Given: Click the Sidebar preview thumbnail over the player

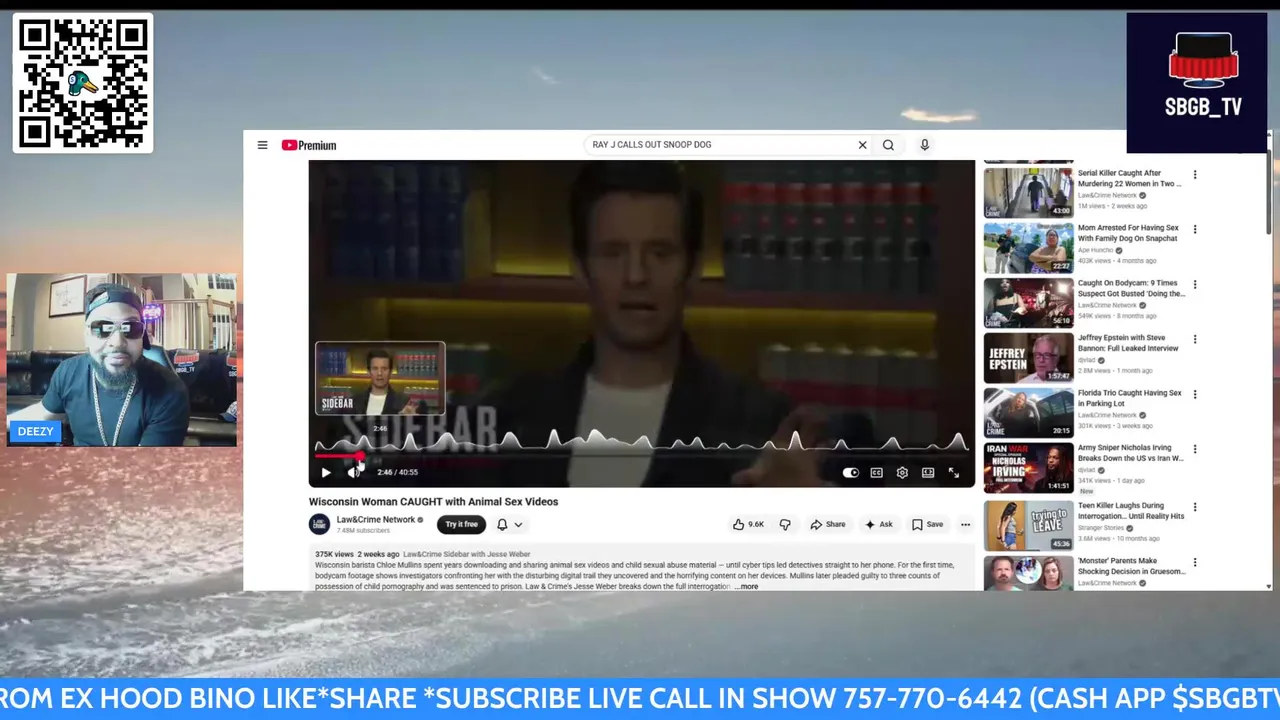Looking at the screenshot, I should click(380, 378).
